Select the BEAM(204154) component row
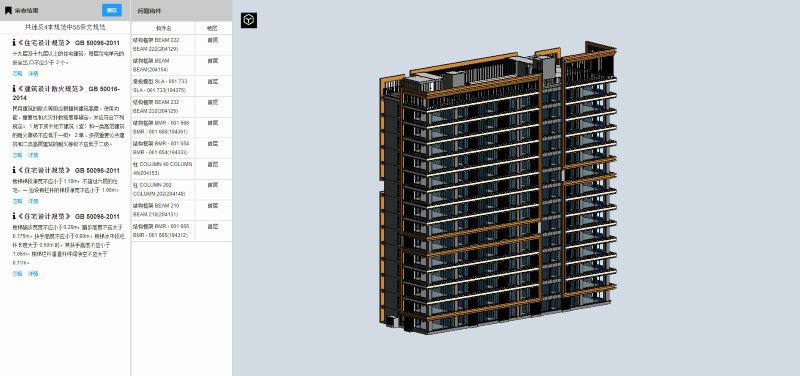Screen dimensions: 800x376 click(182, 65)
